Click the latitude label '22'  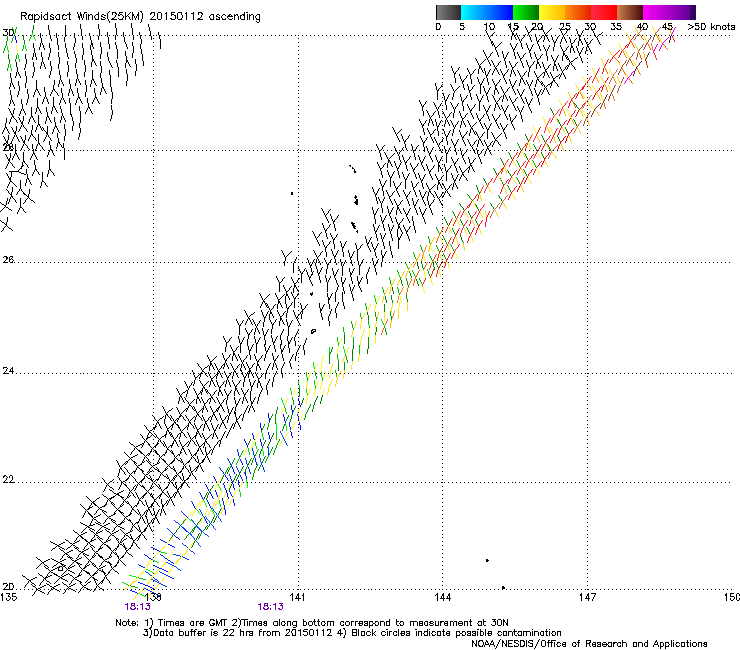[x=8, y=480]
